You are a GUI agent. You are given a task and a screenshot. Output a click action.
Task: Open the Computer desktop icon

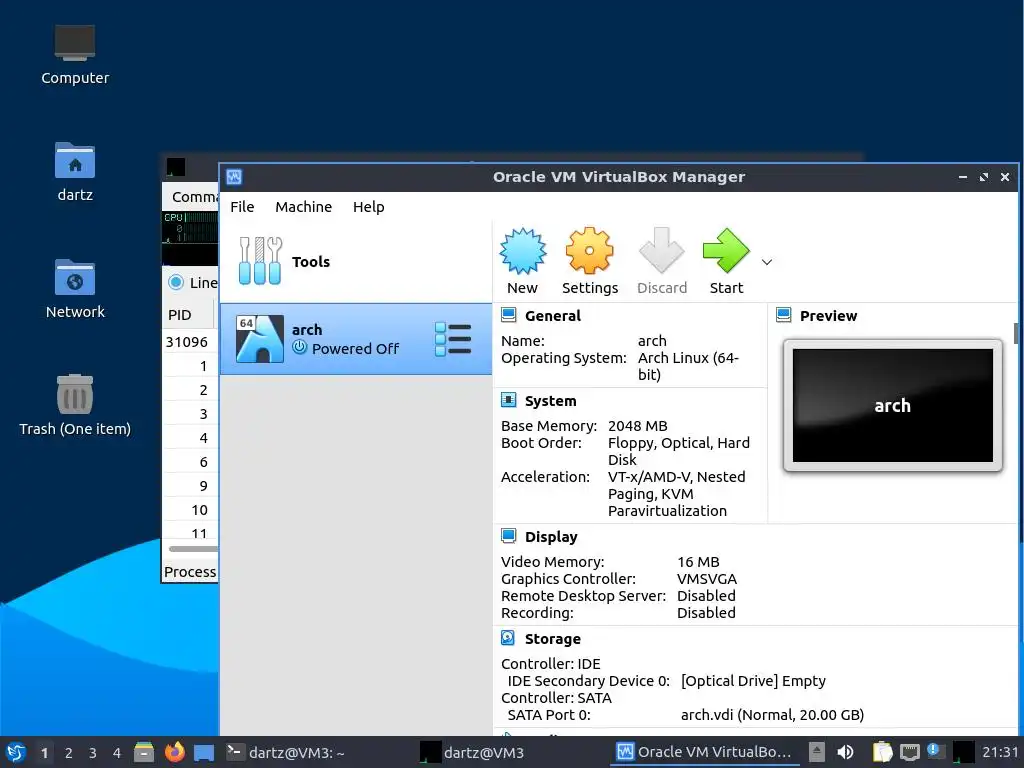(74, 55)
